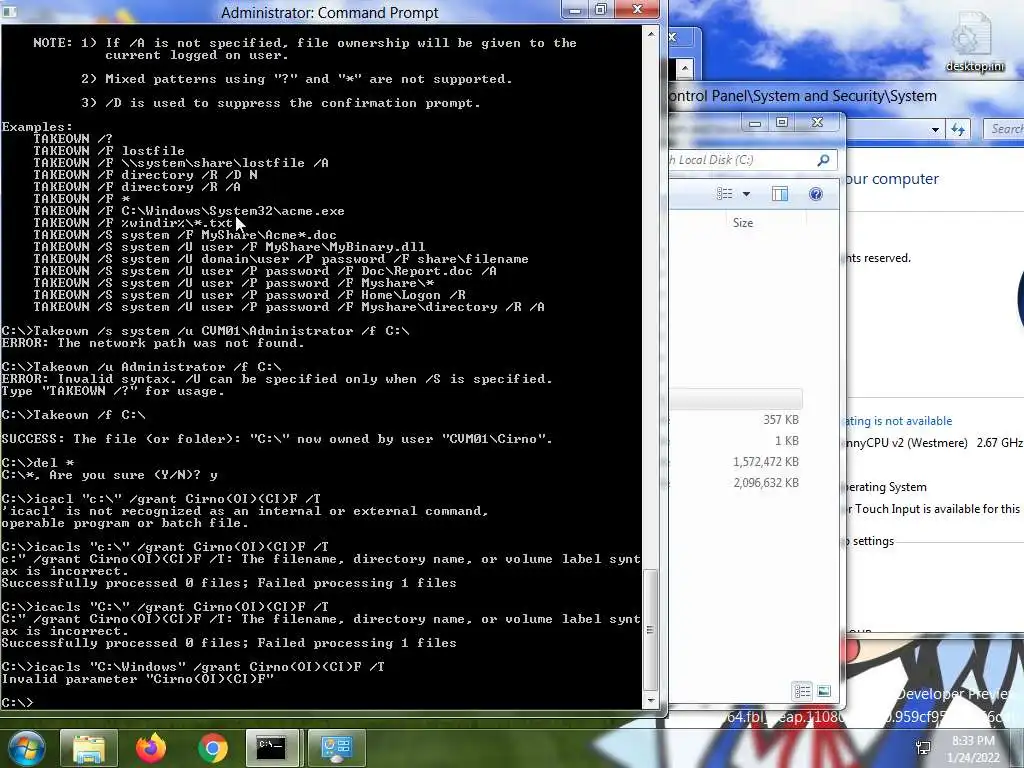1024x768 pixels.
Task: Click Explorer change view icon
Action: coord(724,194)
